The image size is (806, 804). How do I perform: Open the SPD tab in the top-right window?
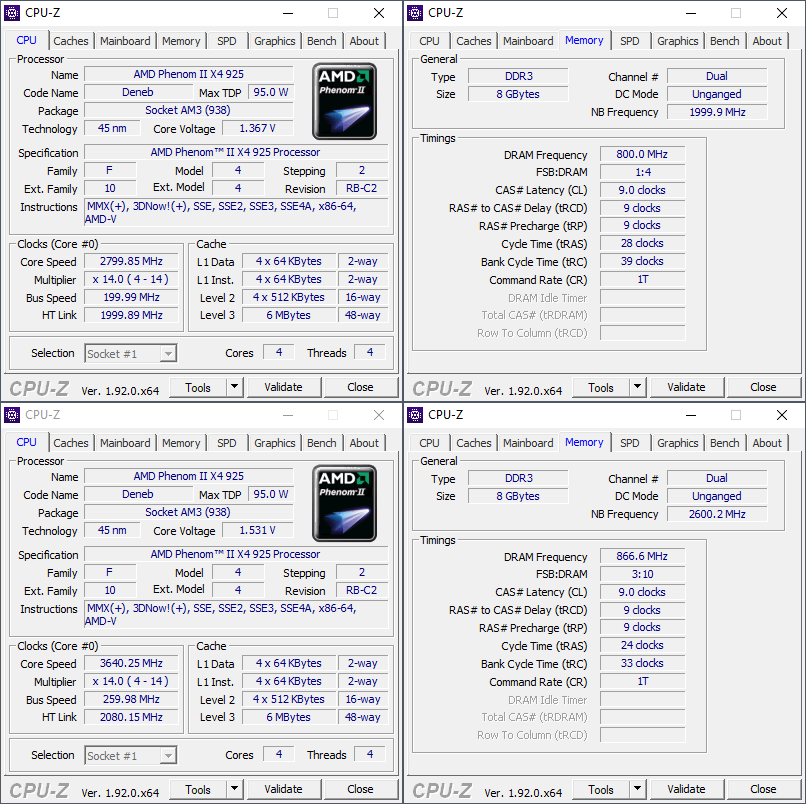pyautogui.click(x=629, y=41)
